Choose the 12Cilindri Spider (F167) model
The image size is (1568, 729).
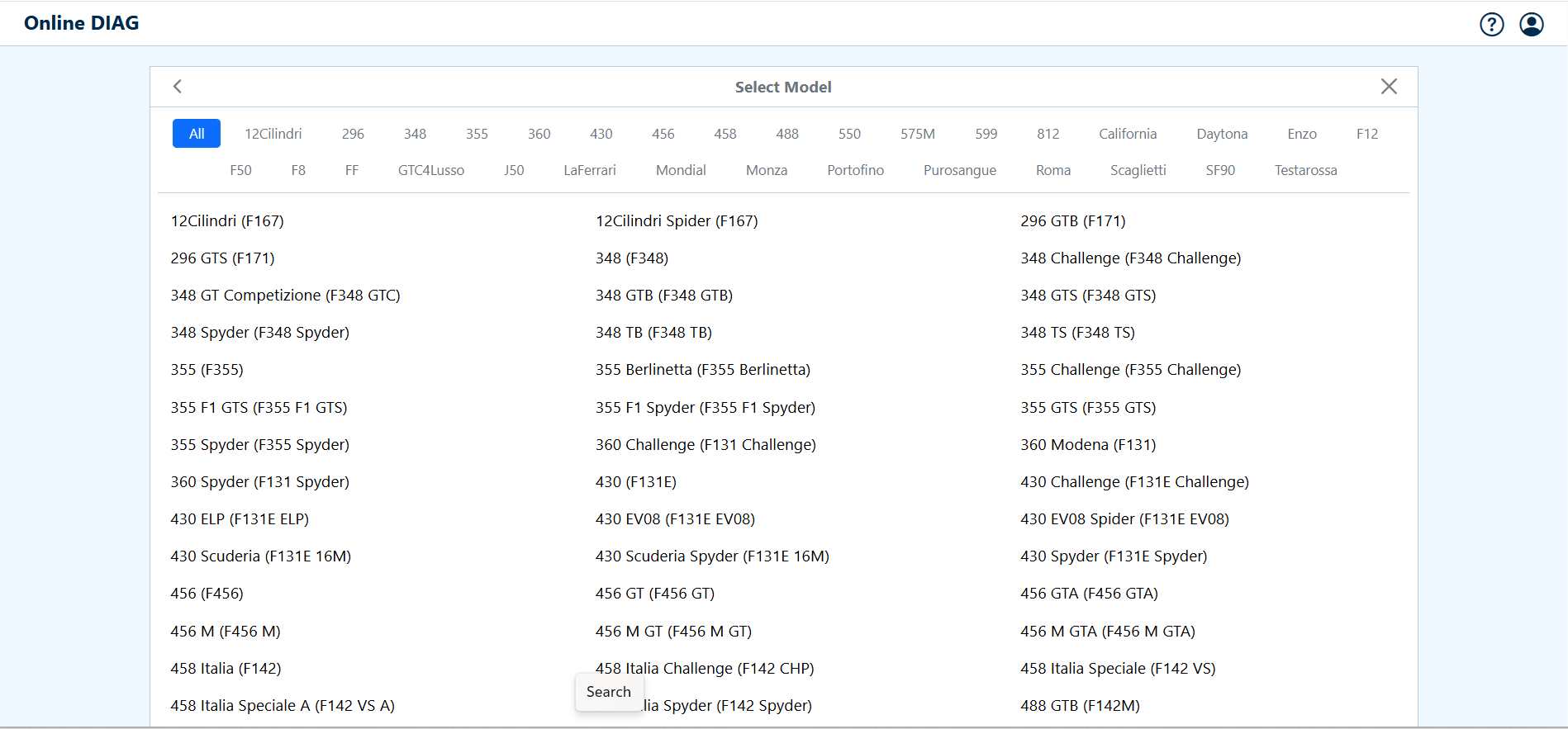click(676, 221)
